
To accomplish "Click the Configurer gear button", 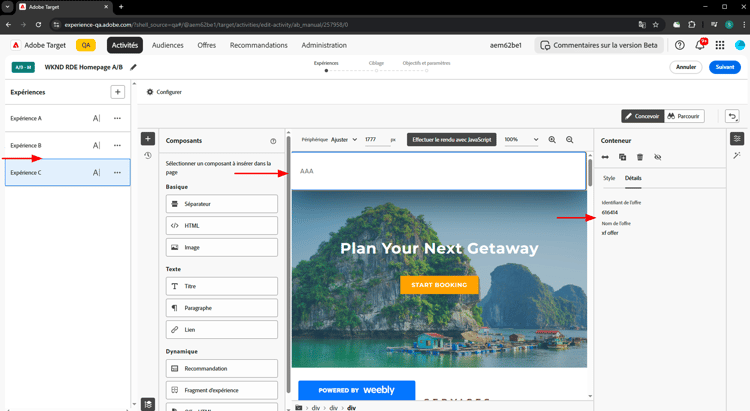I will tap(164, 92).
